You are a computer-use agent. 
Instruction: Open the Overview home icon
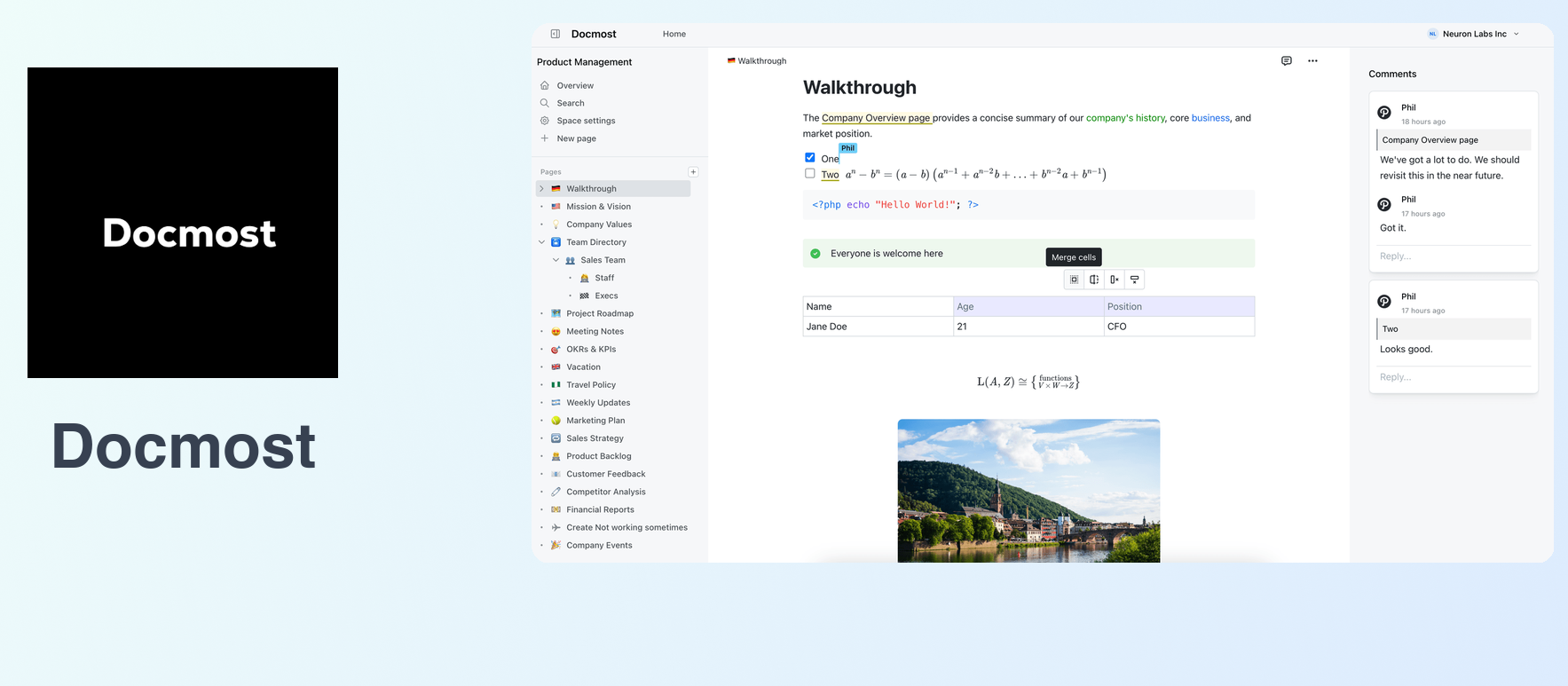[545, 85]
